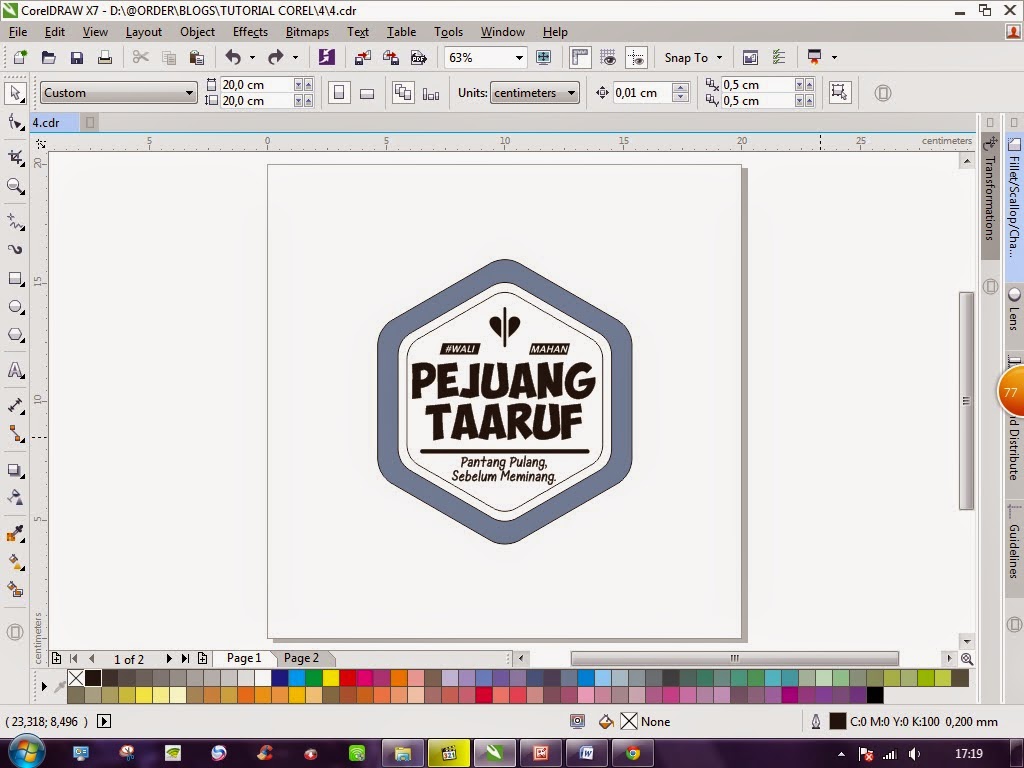
Task: Select the Ellipse tool
Action: pos(15,307)
